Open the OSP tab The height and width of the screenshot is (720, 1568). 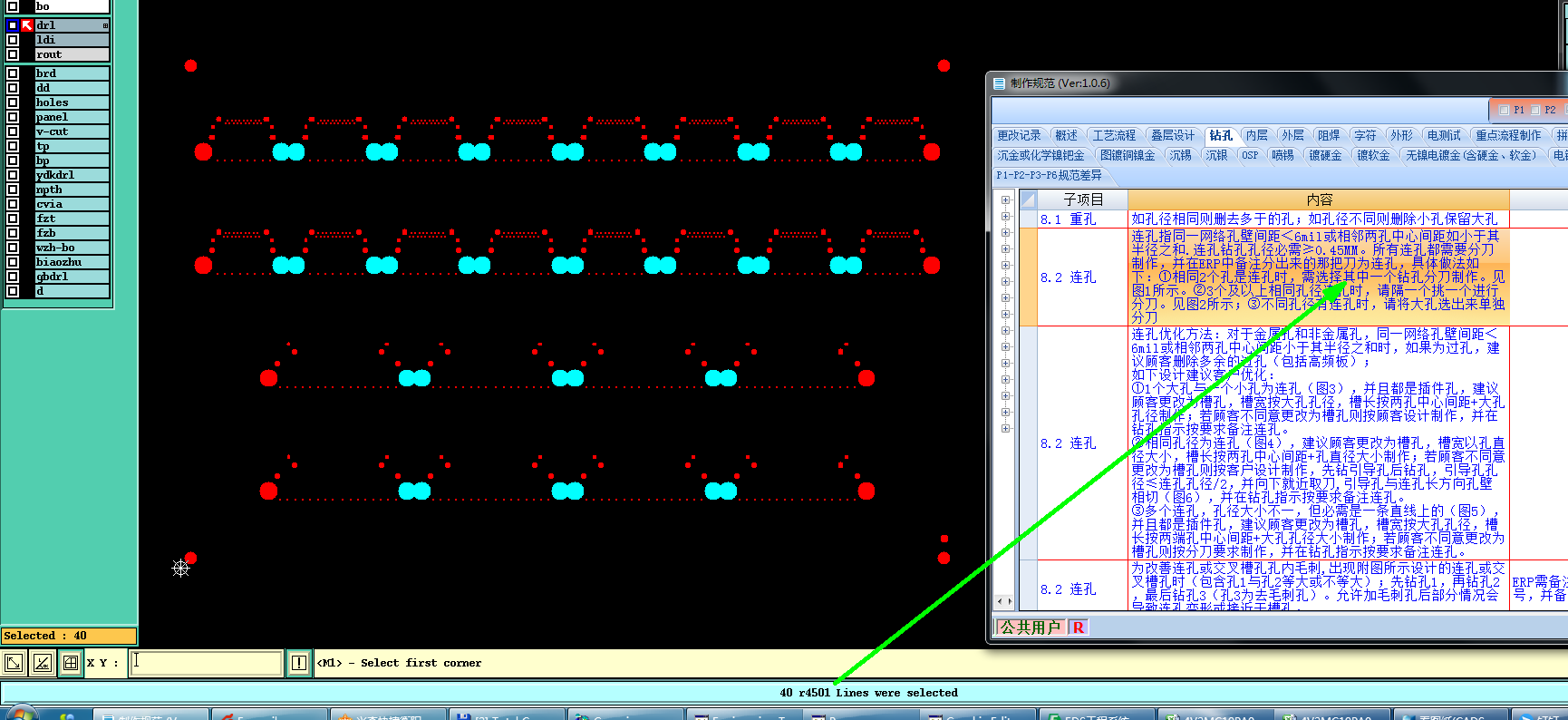coord(1250,155)
